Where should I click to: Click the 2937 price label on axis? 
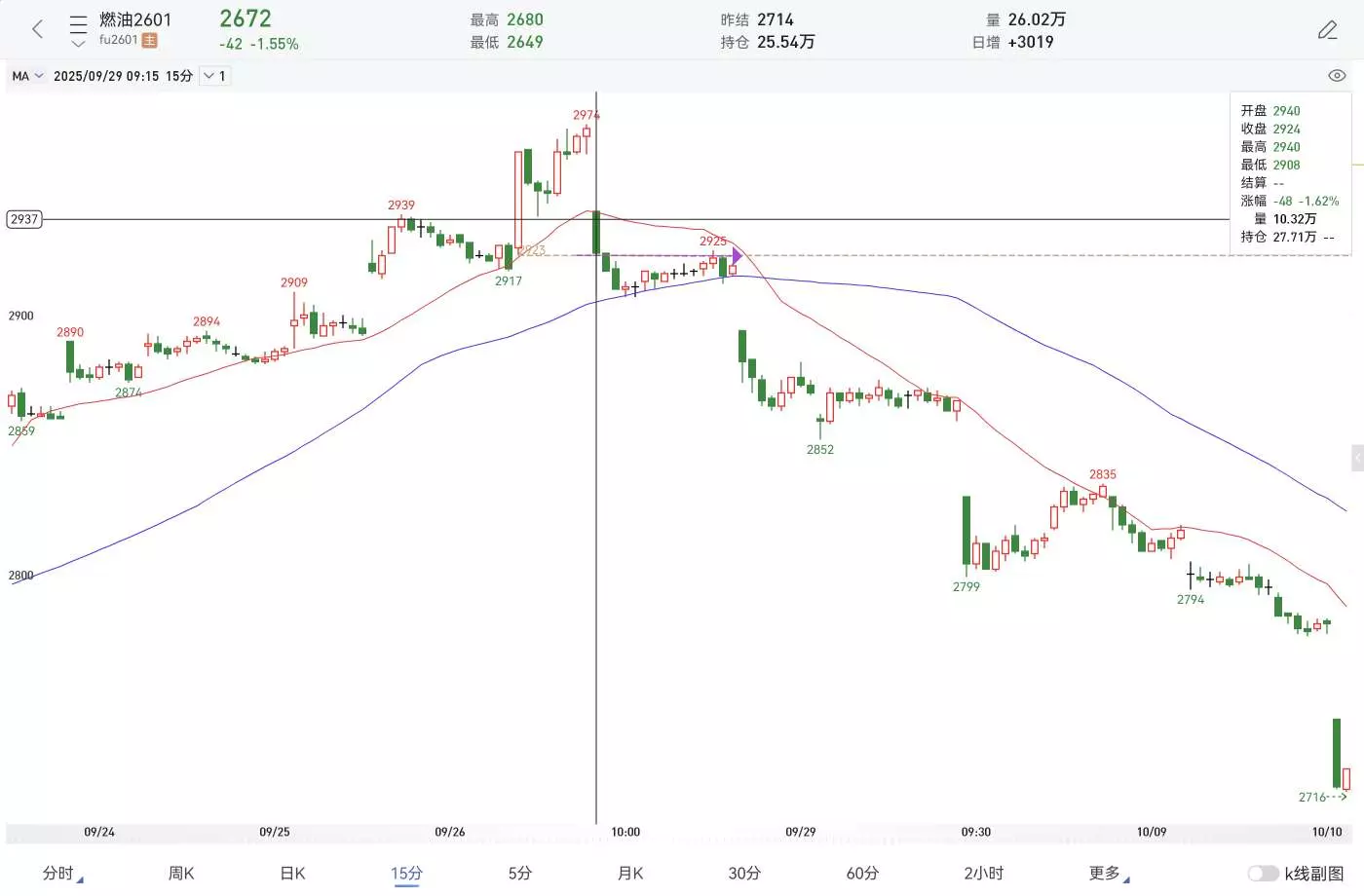coord(24,219)
